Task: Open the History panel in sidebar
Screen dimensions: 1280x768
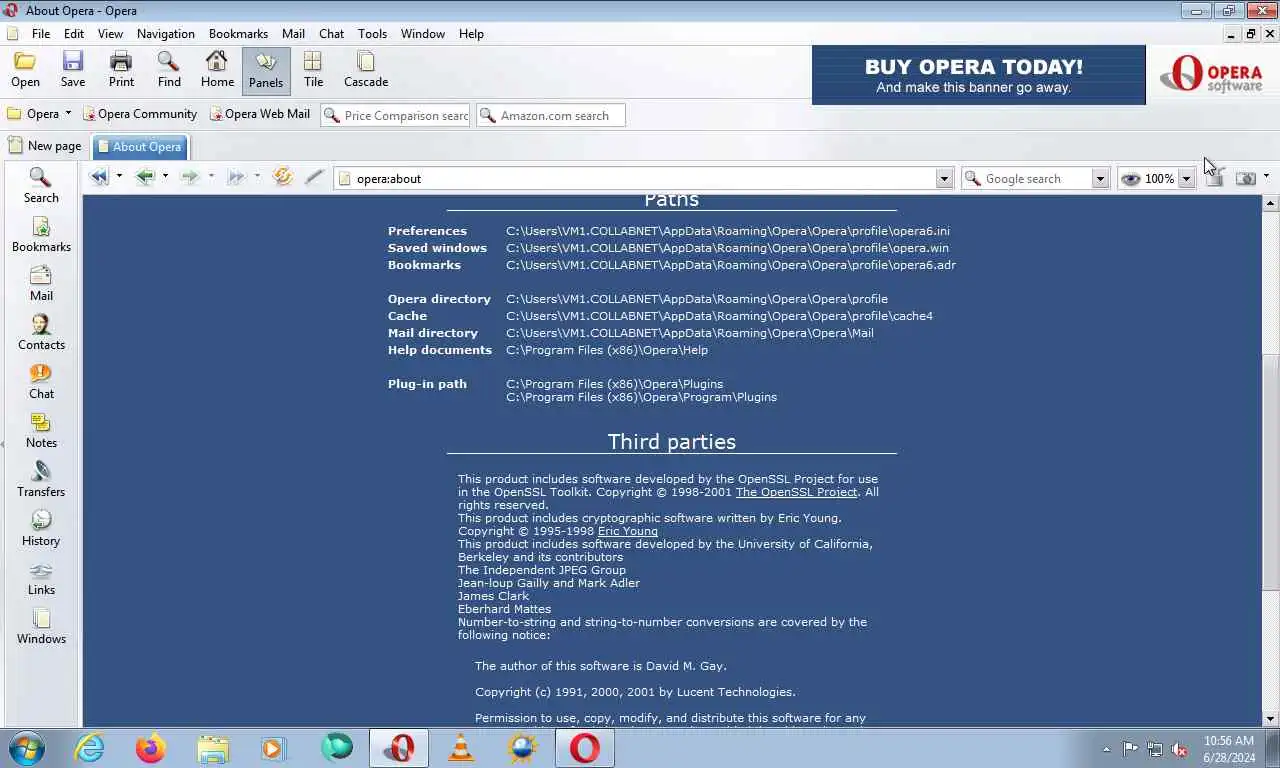Action: click(41, 529)
